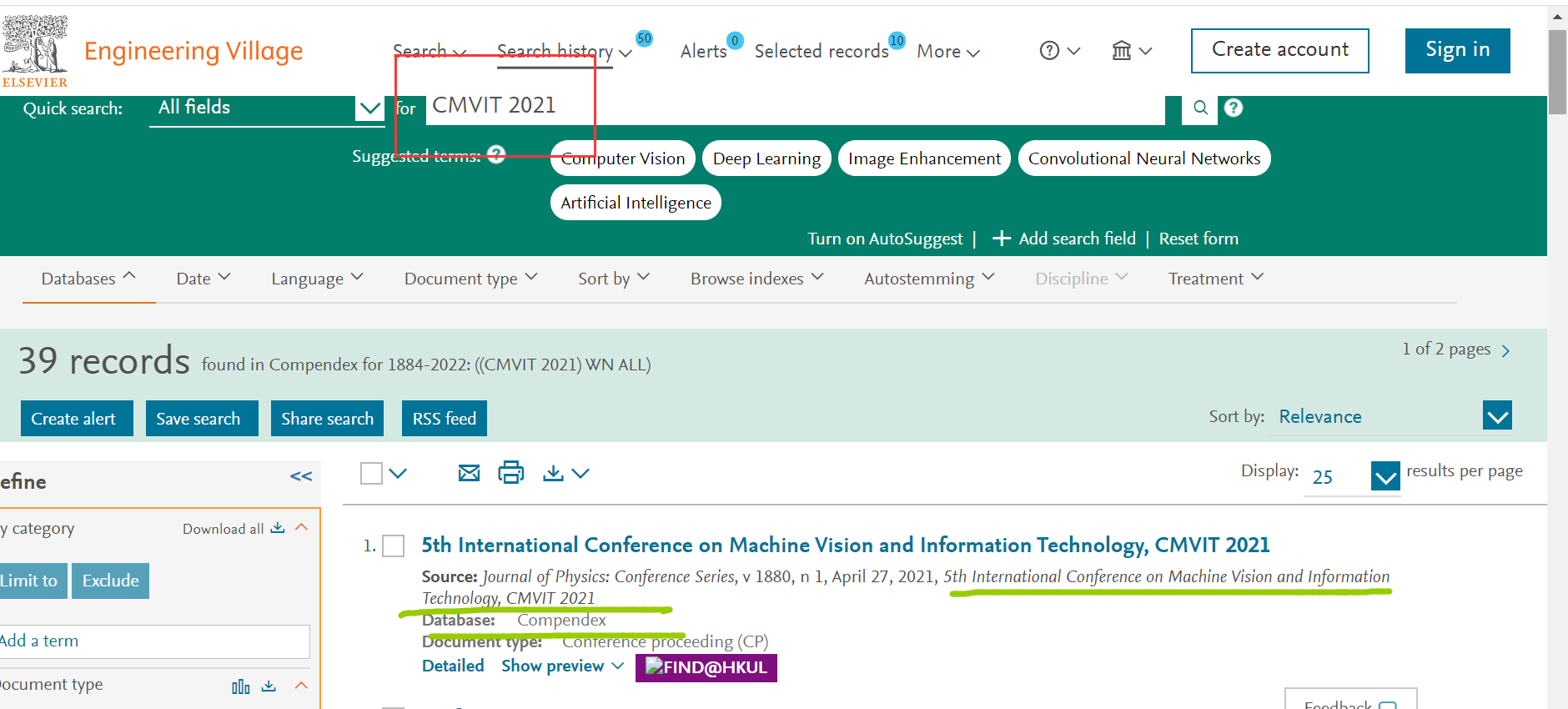Click the Download all icon in category facet
The height and width of the screenshot is (709, 1568).
pyautogui.click(x=278, y=528)
